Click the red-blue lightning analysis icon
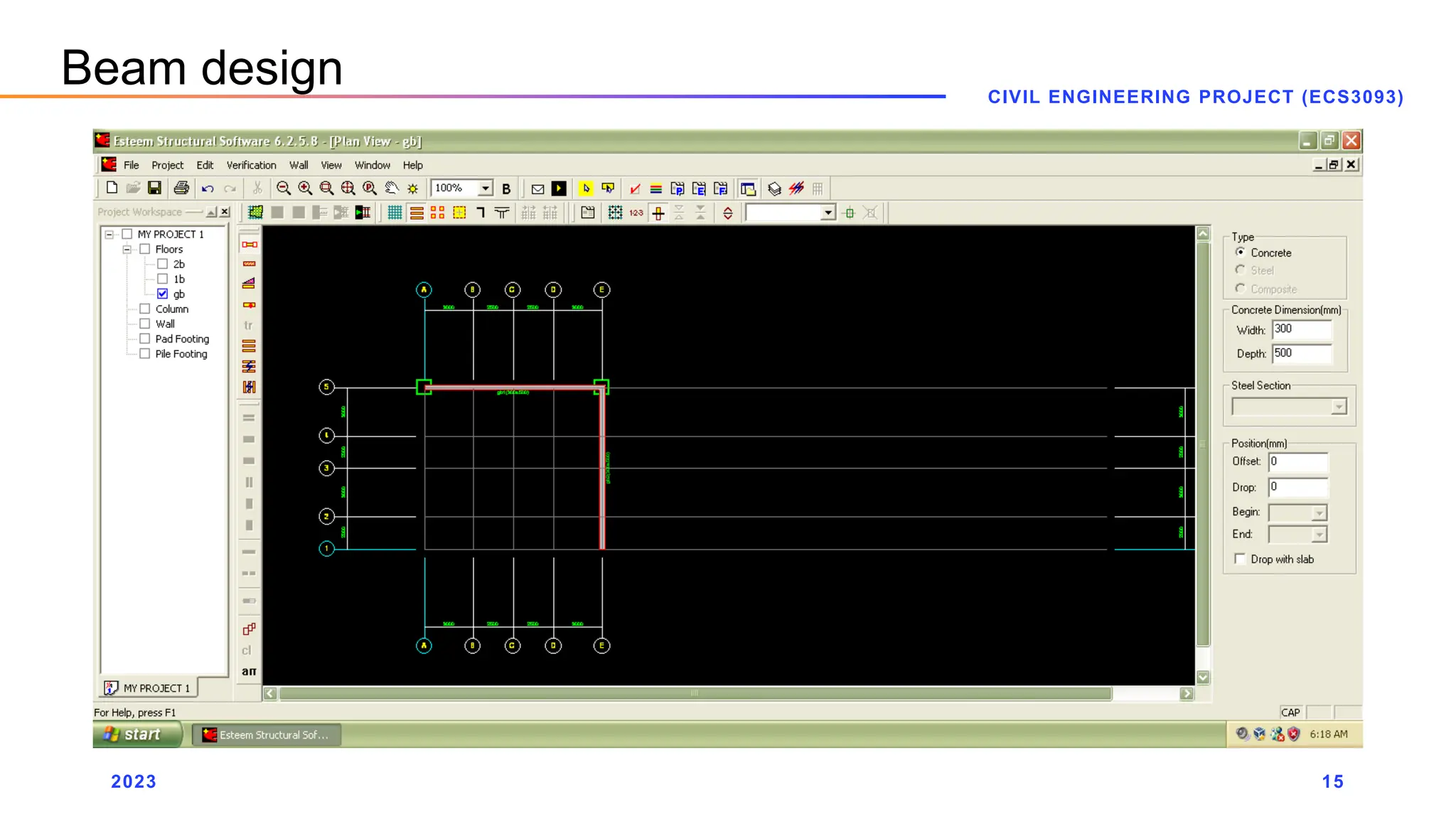This screenshot has width=1456, height=819. pos(796,188)
